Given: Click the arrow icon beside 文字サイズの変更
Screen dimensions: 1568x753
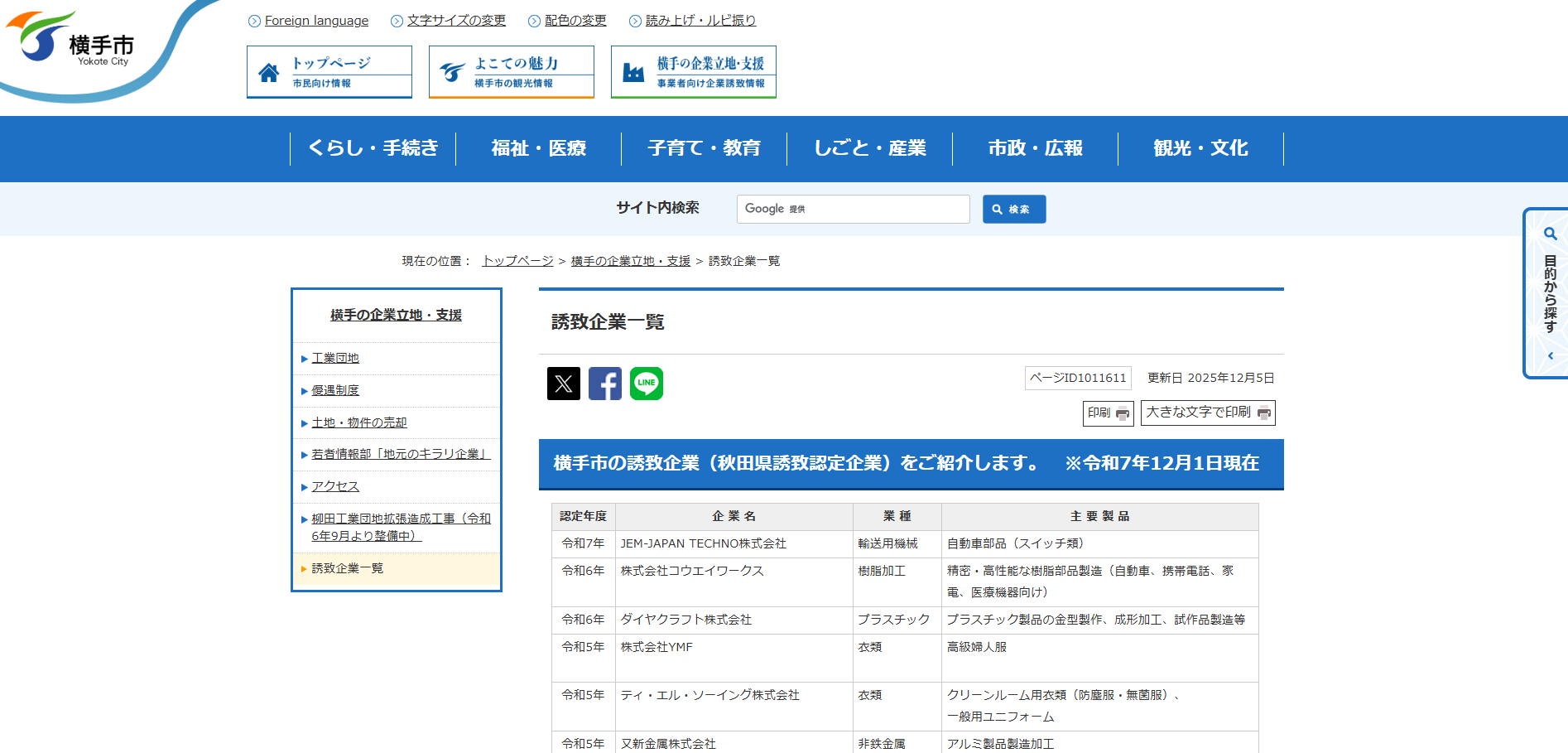Looking at the screenshot, I should tap(397, 22).
